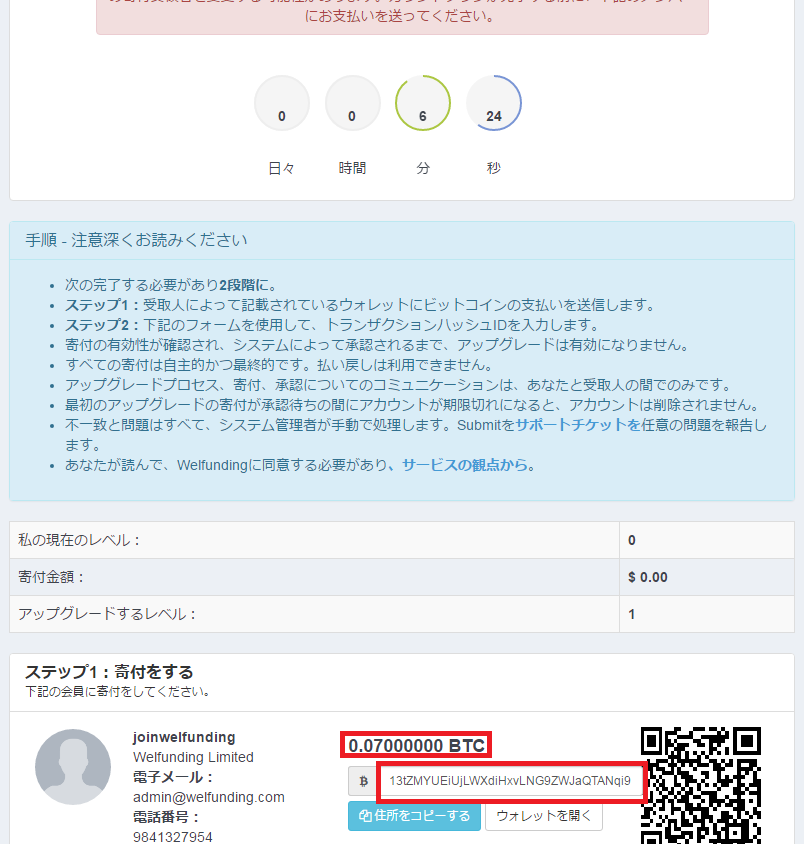Click the 電話番号： label text
This screenshot has width=804, height=844.
click(167, 817)
